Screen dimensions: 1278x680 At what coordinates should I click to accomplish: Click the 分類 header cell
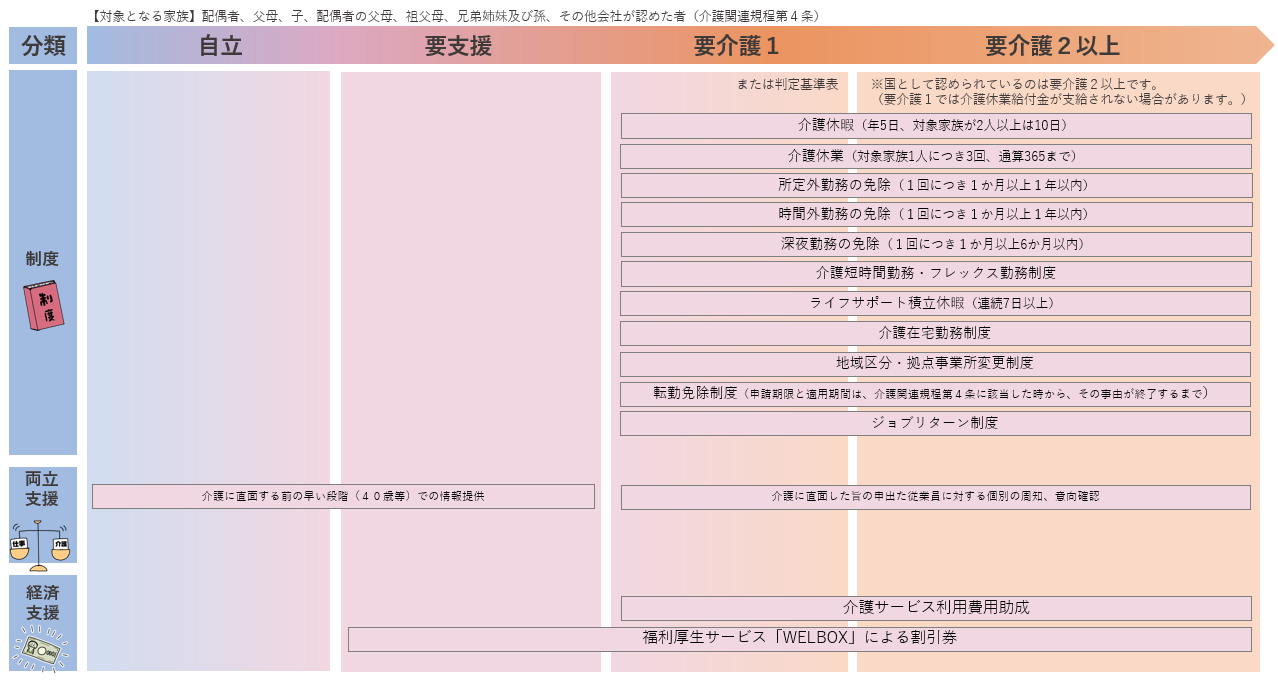[44, 44]
